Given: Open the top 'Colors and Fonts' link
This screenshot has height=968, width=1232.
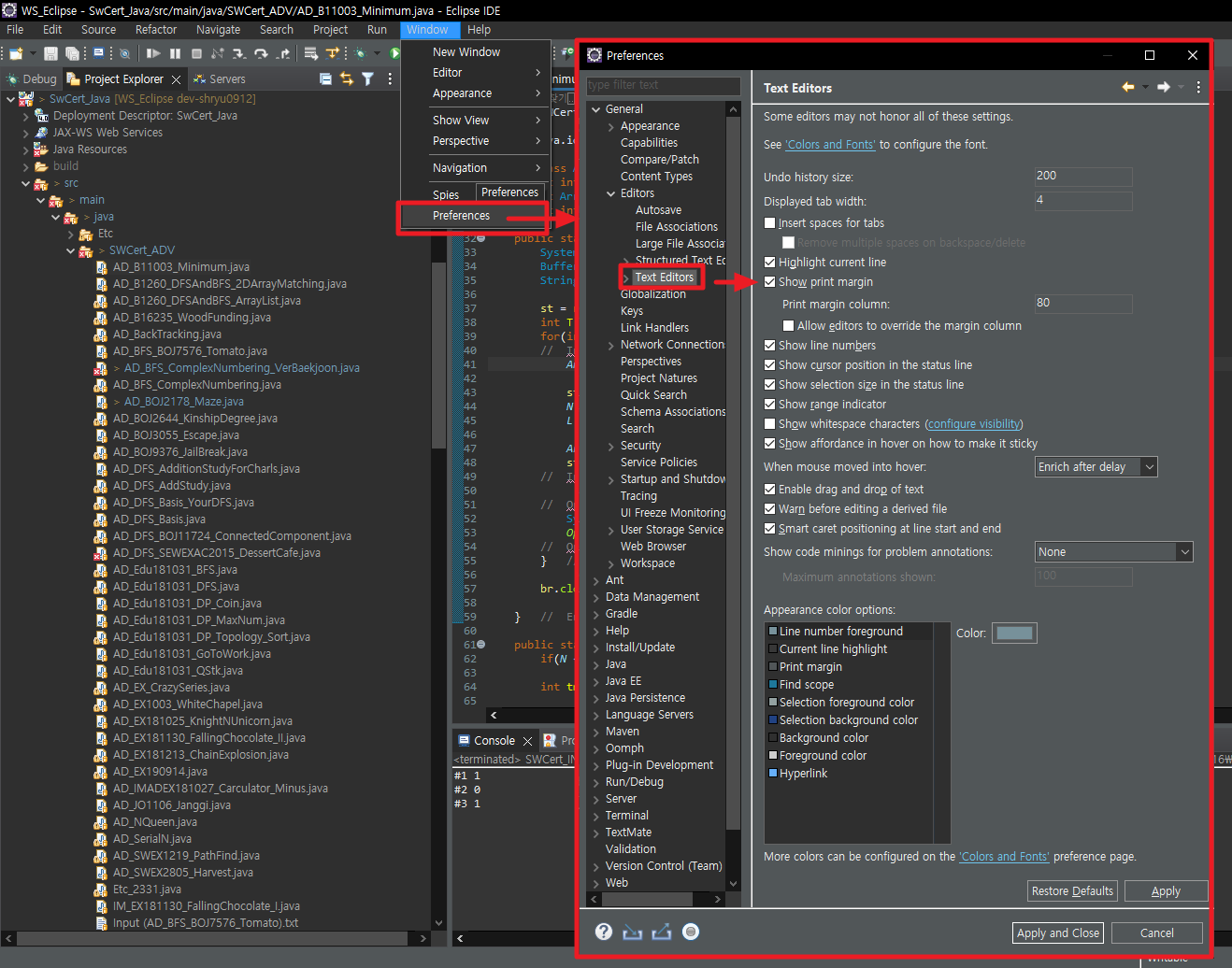Looking at the screenshot, I should (x=830, y=145).
